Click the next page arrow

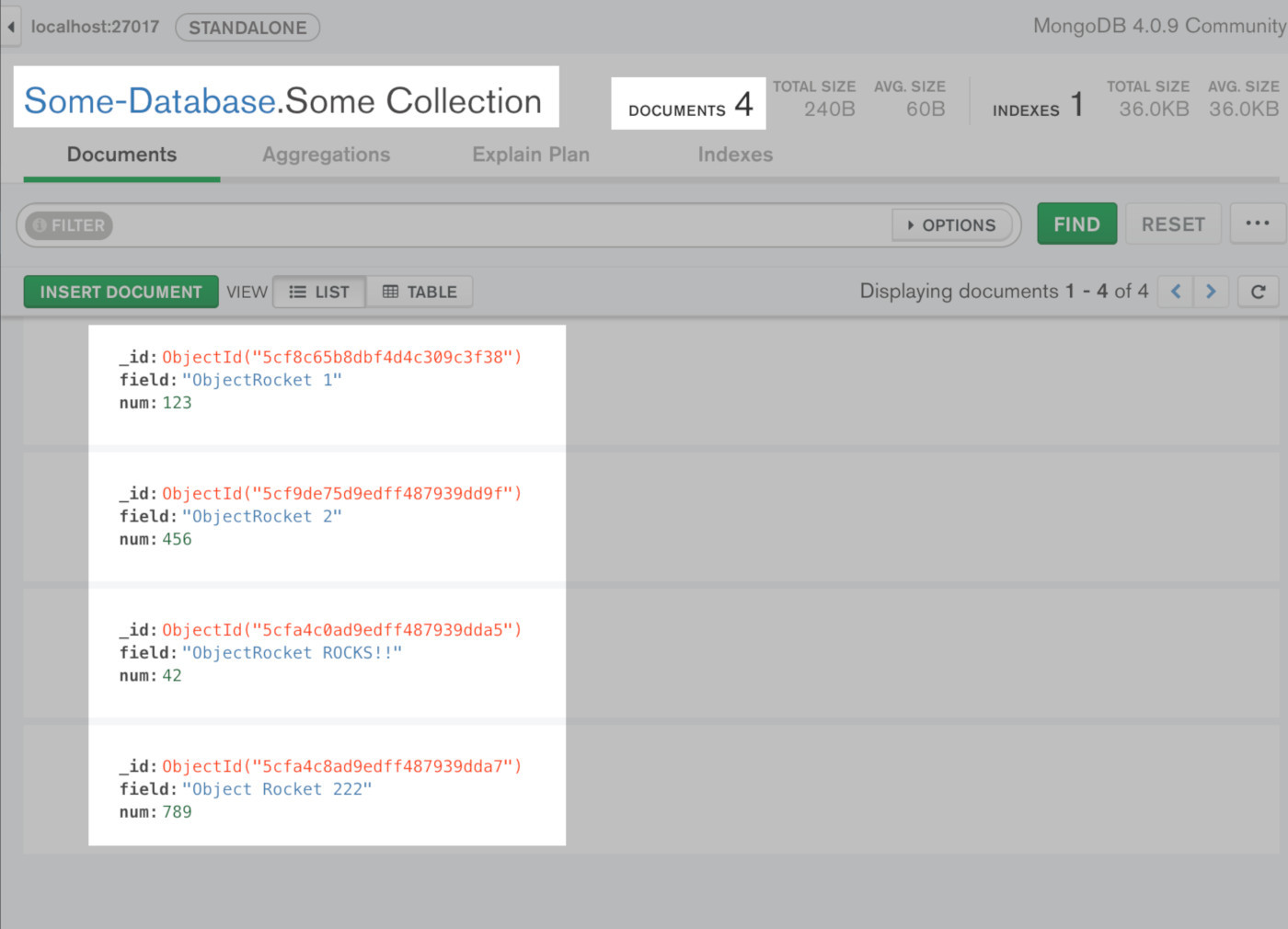pos(1211,291)
